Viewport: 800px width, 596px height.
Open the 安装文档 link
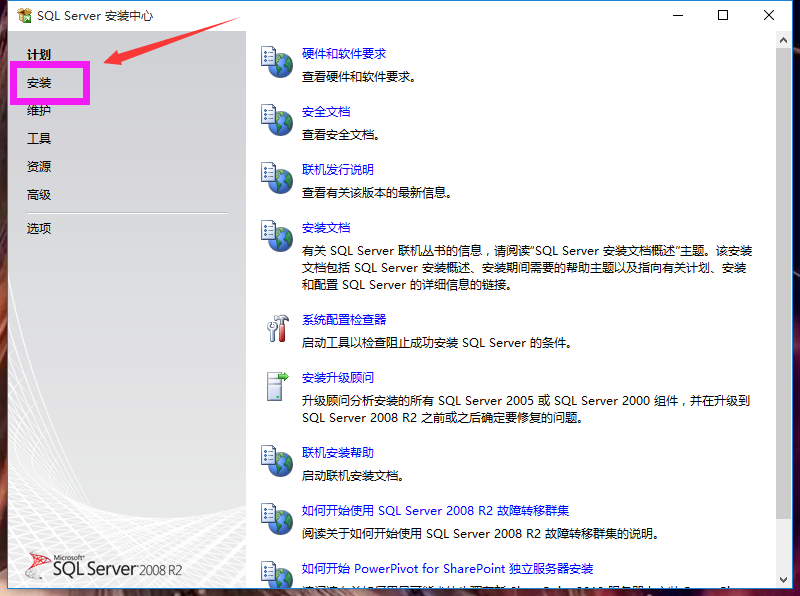(326, 228)
